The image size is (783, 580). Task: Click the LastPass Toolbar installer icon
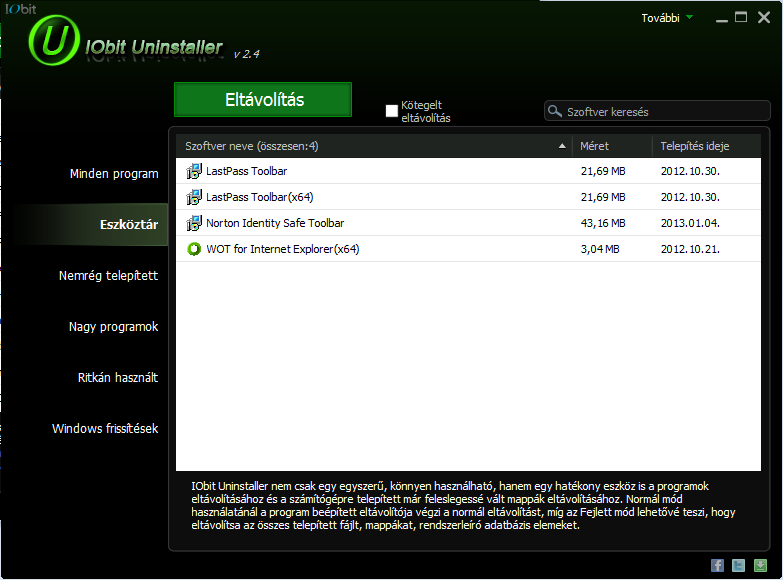pos(194,171)
